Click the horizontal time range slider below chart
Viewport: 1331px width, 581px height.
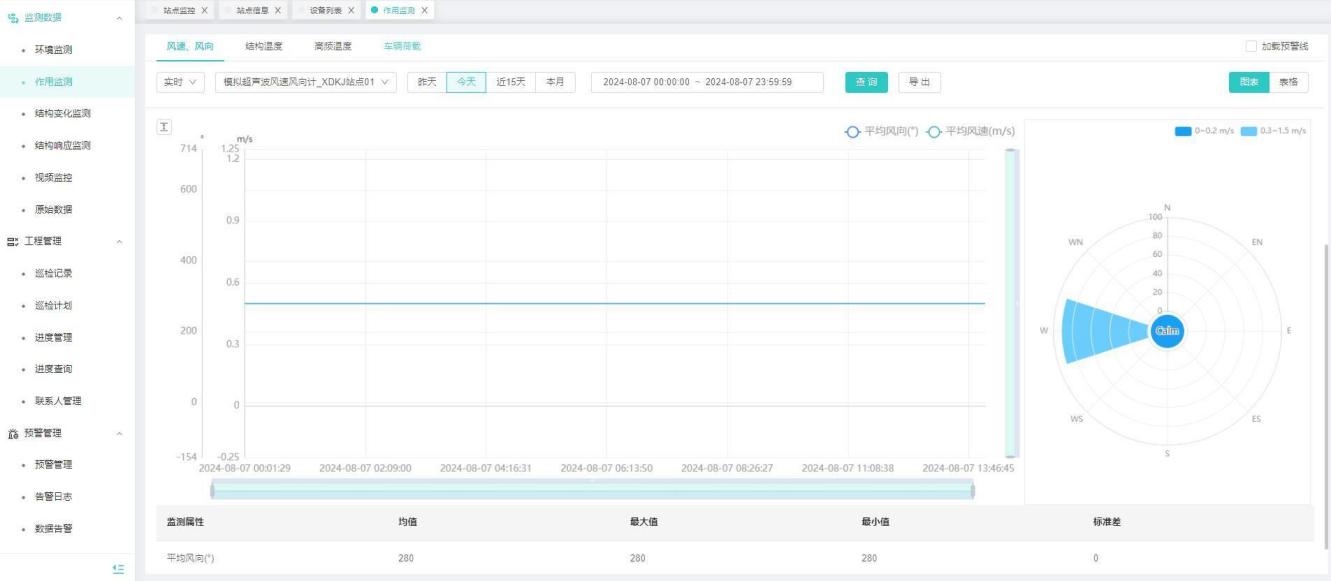tap(592, 489)
